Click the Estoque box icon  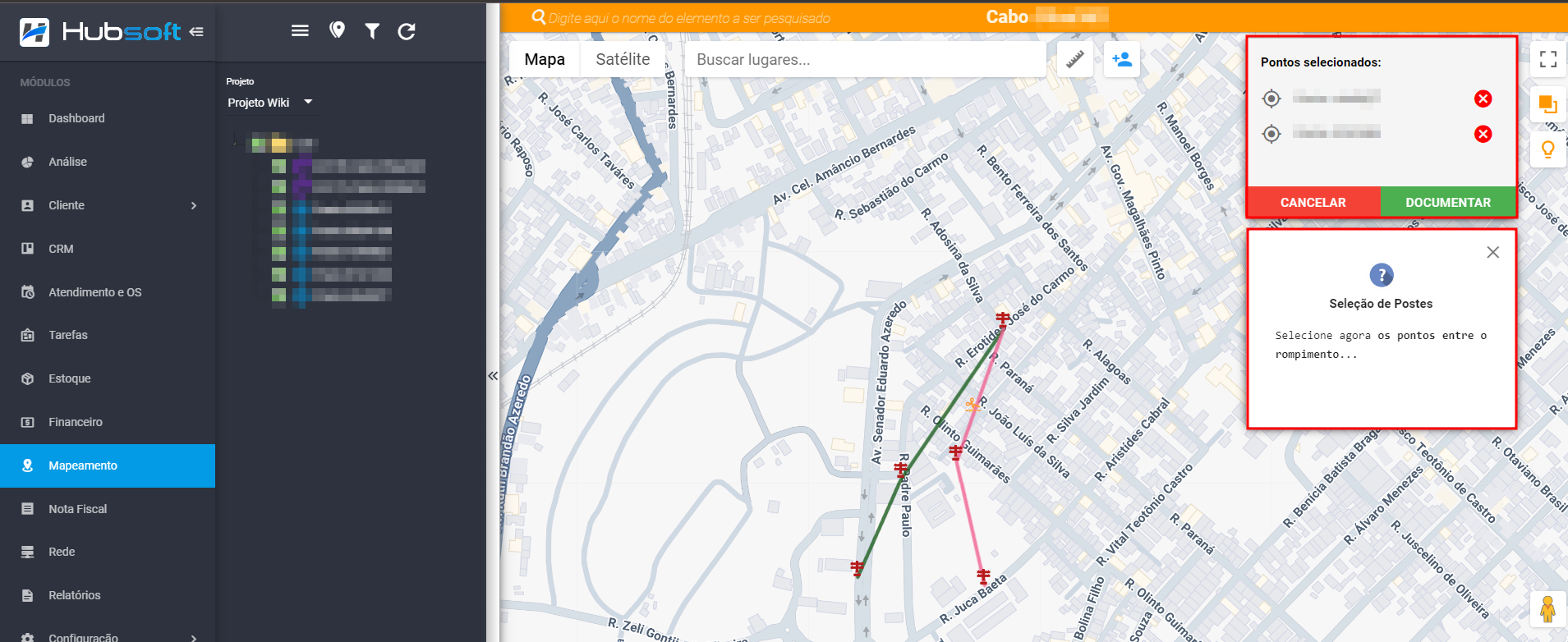coord(27,378)
